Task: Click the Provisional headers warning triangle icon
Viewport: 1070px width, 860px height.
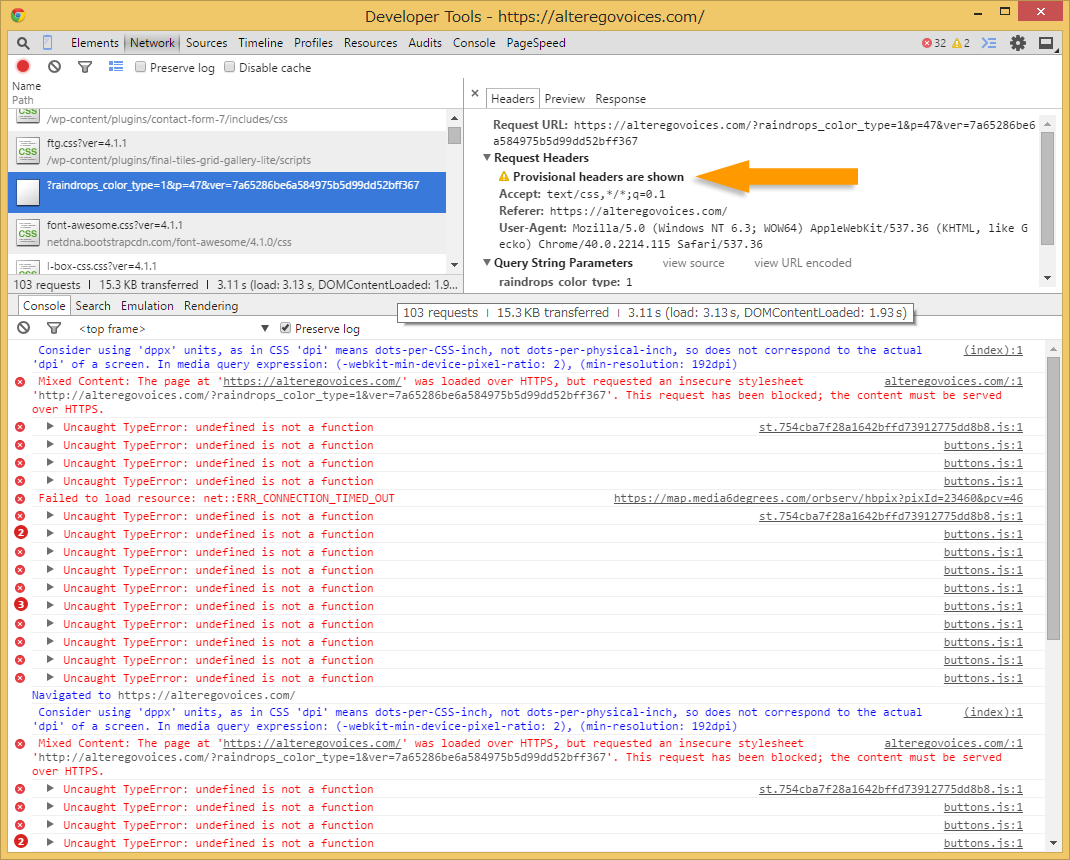Action: [x=504, y=177]
